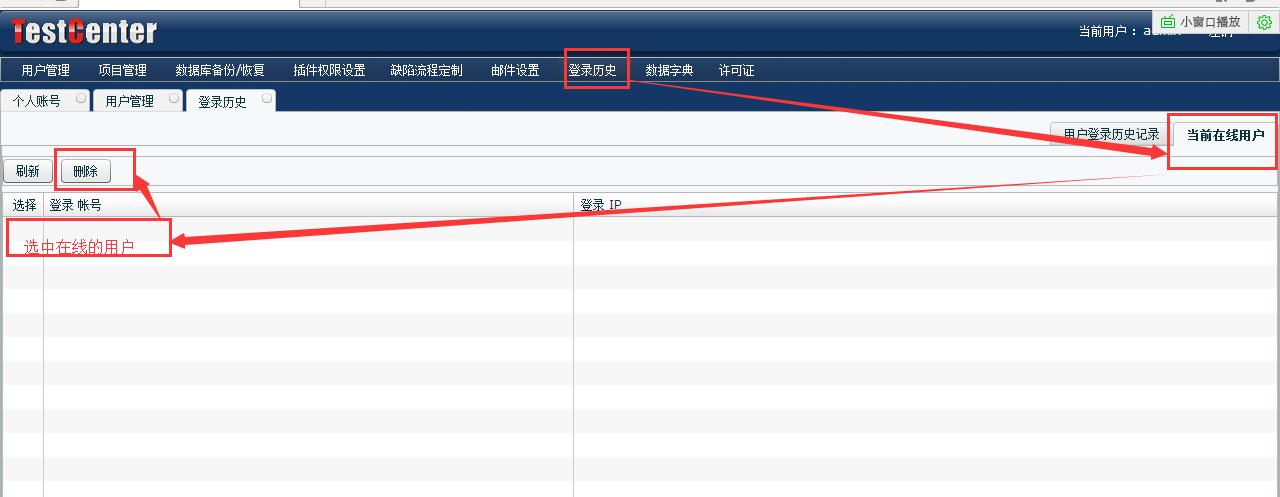Image resolution: width=1280 pixels, height=497 pixels.
Task: Open 数据库备份/恢复 in the menu bar
Action: coord(219,71)
